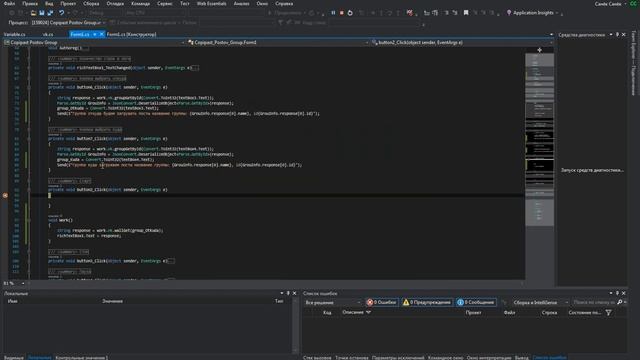Sort by the Проект column header
Viewport: 640px width, 360px height.
[x=473, y=313]
